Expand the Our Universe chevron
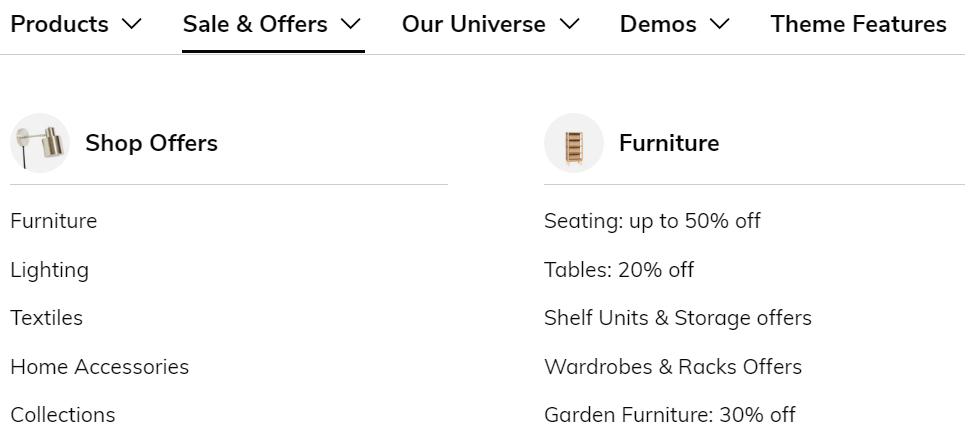The height and width of the screenshot is (442, 965). 570,24
